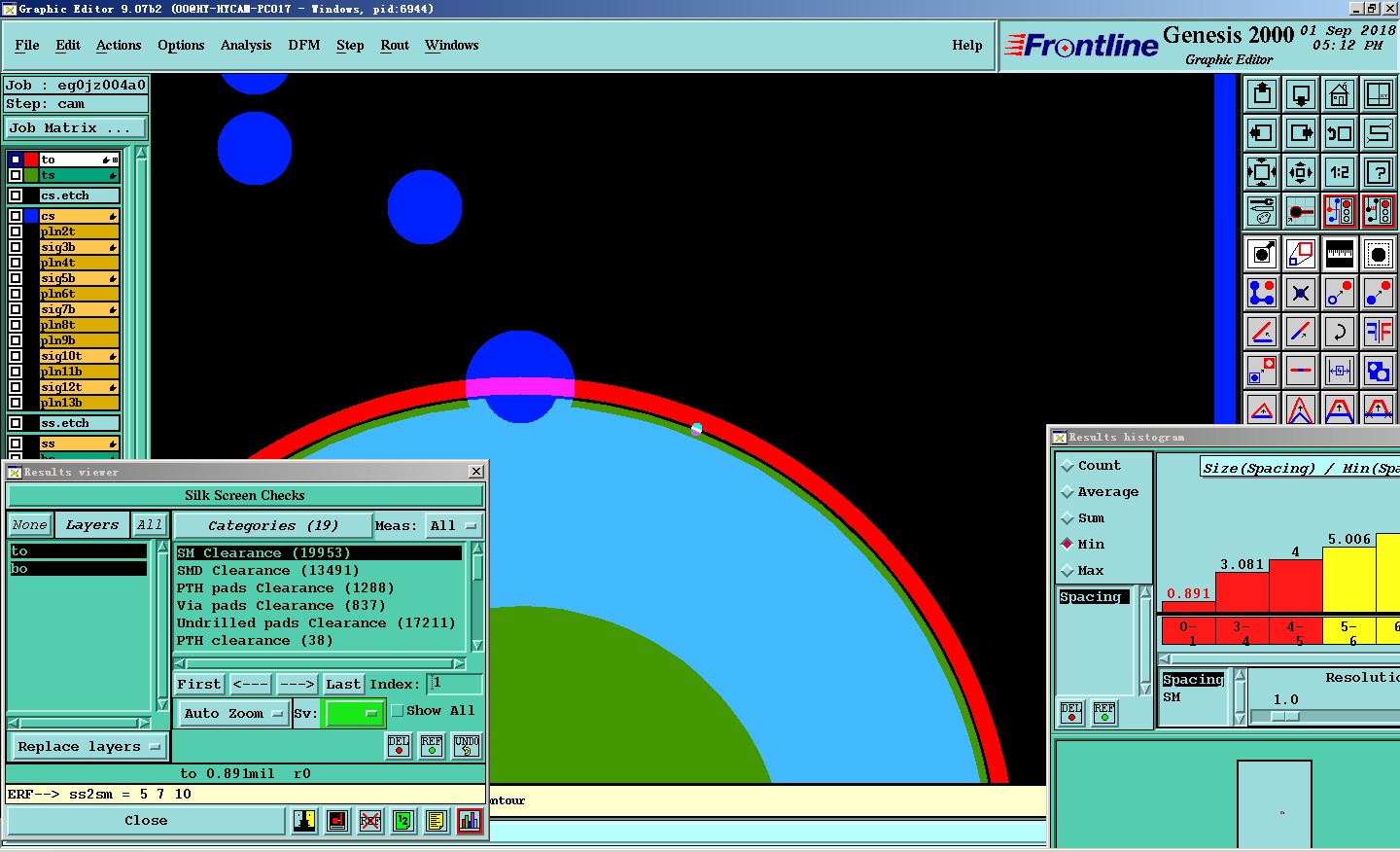This screenshot has width=1400, height=852.
Task: Click histogram chart icon in Results viewer
Action: click(x=470, y=821)
